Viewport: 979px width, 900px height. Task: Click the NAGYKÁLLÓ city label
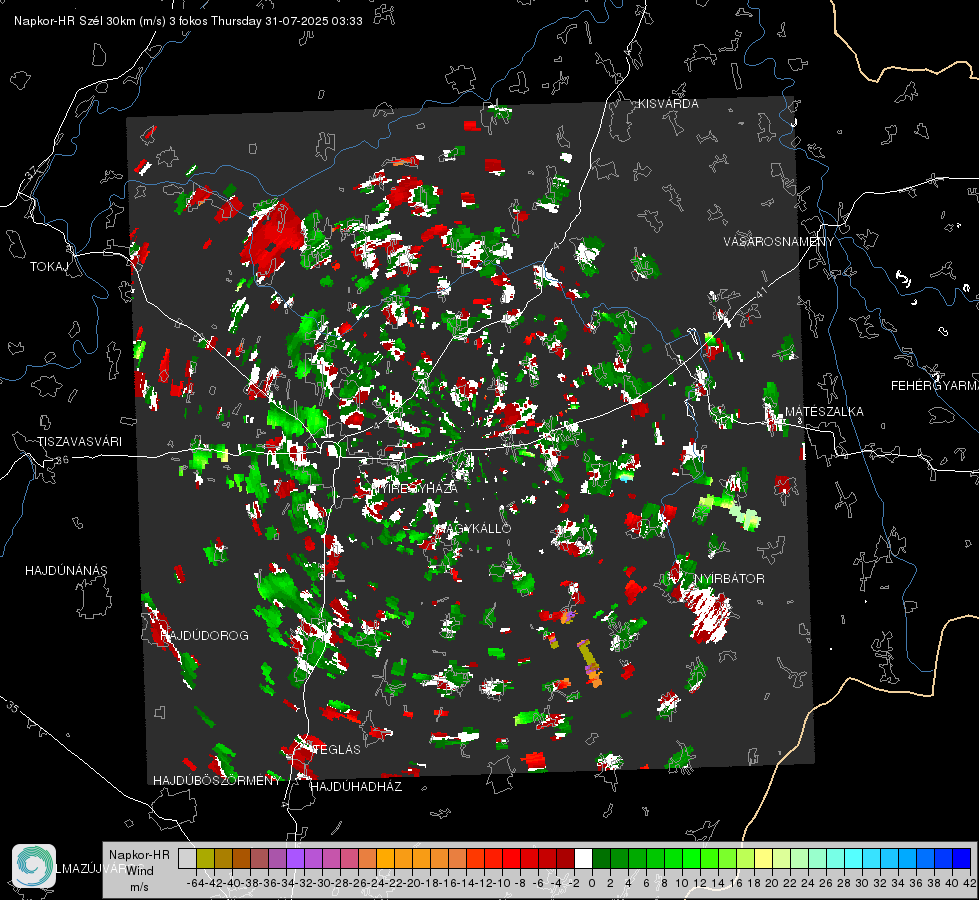pyautogui.click(x=472, y=528)
